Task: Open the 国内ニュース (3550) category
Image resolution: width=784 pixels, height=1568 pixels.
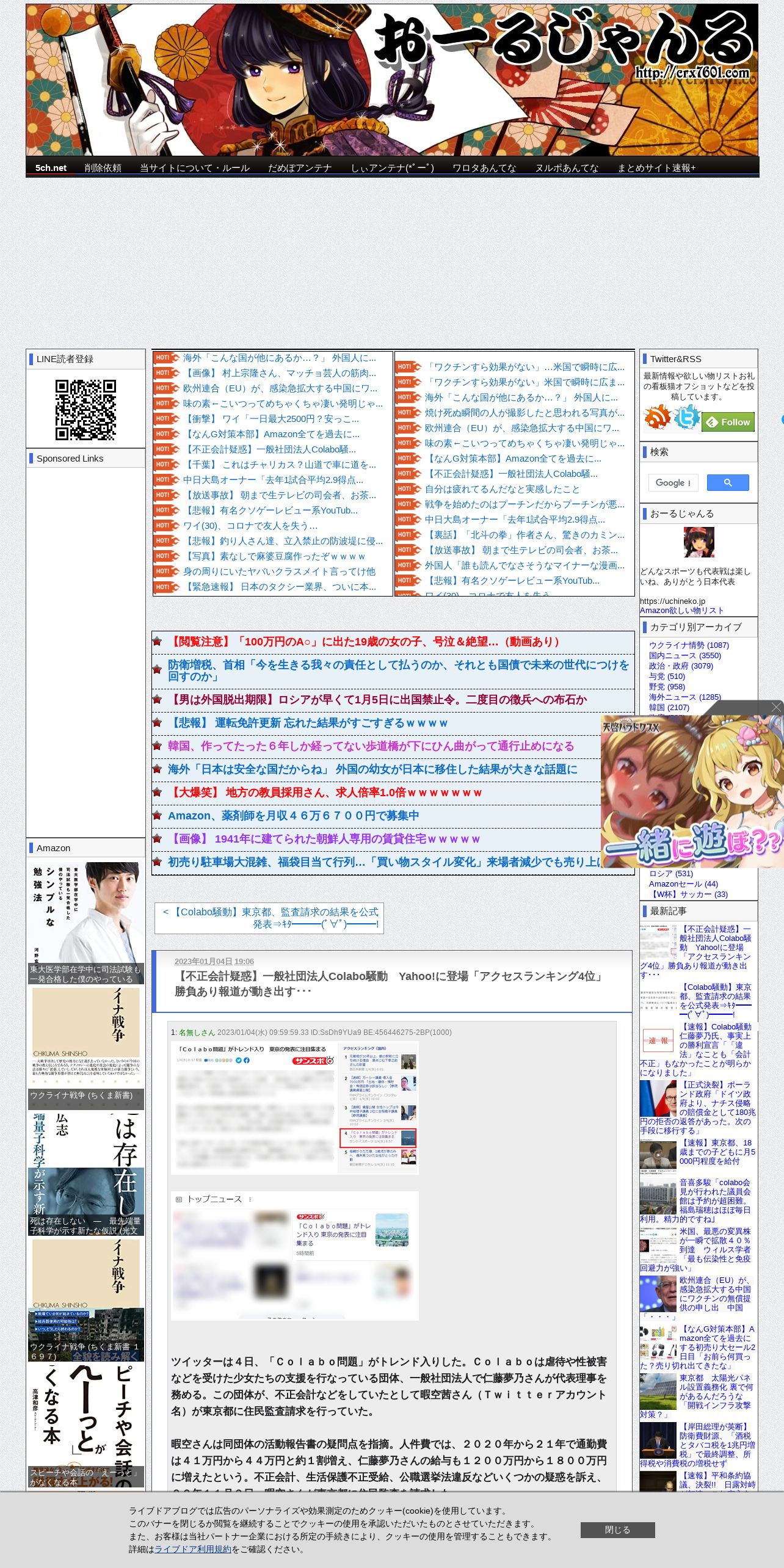Action: coord(685,655)
